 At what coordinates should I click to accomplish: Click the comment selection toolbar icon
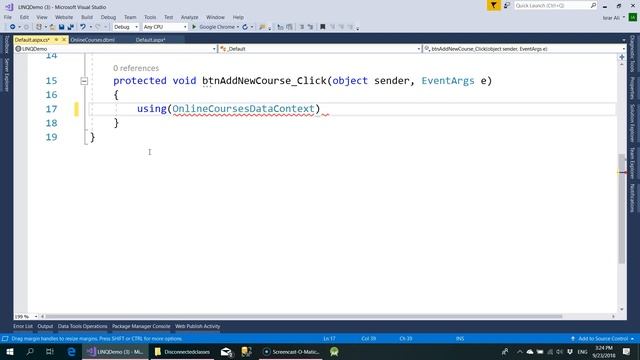pos(302,27)
